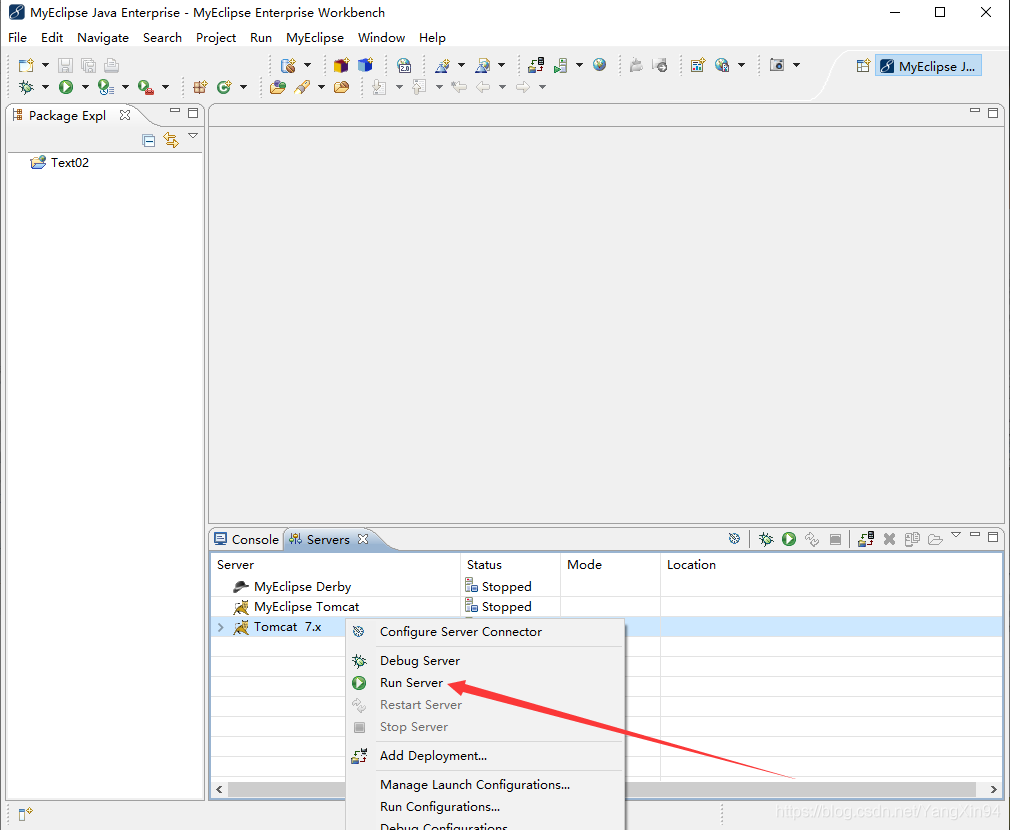
Task: Open dropdown arrow next to Run icon
Action: (84, 87)
